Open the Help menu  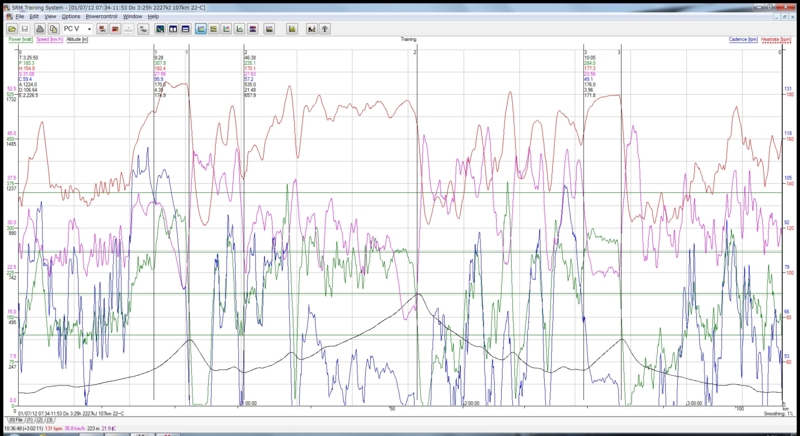tap(153, 17)
